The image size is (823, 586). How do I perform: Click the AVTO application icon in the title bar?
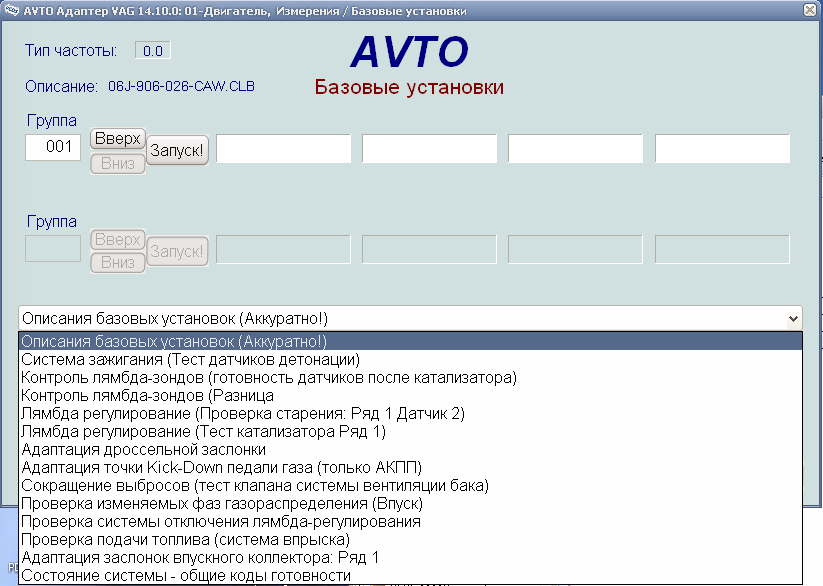13,10
